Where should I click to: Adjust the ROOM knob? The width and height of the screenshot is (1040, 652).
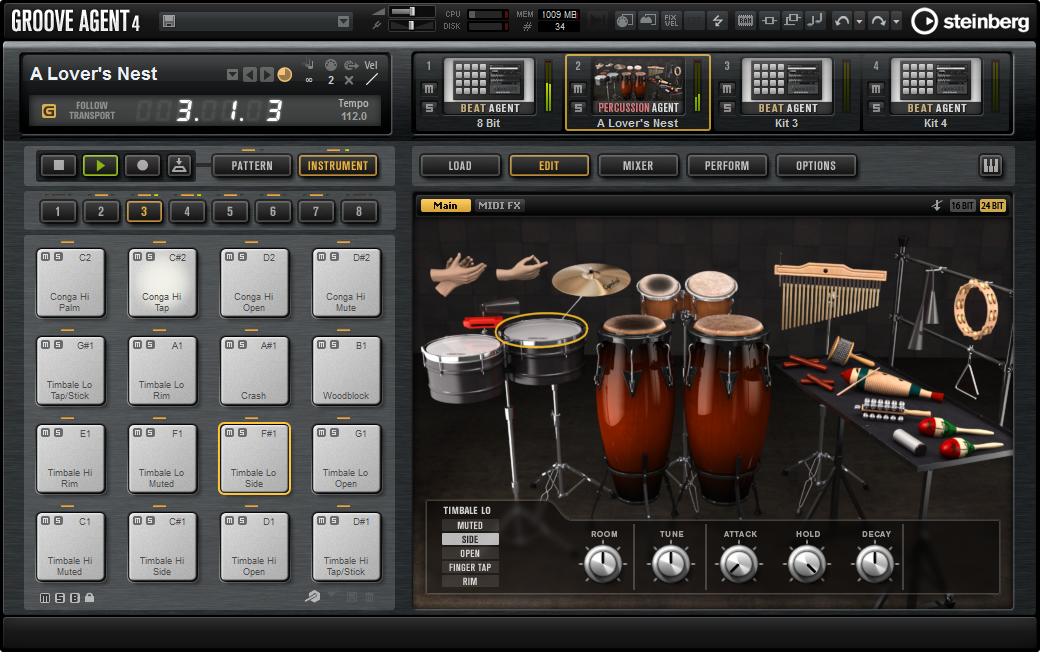604,564
